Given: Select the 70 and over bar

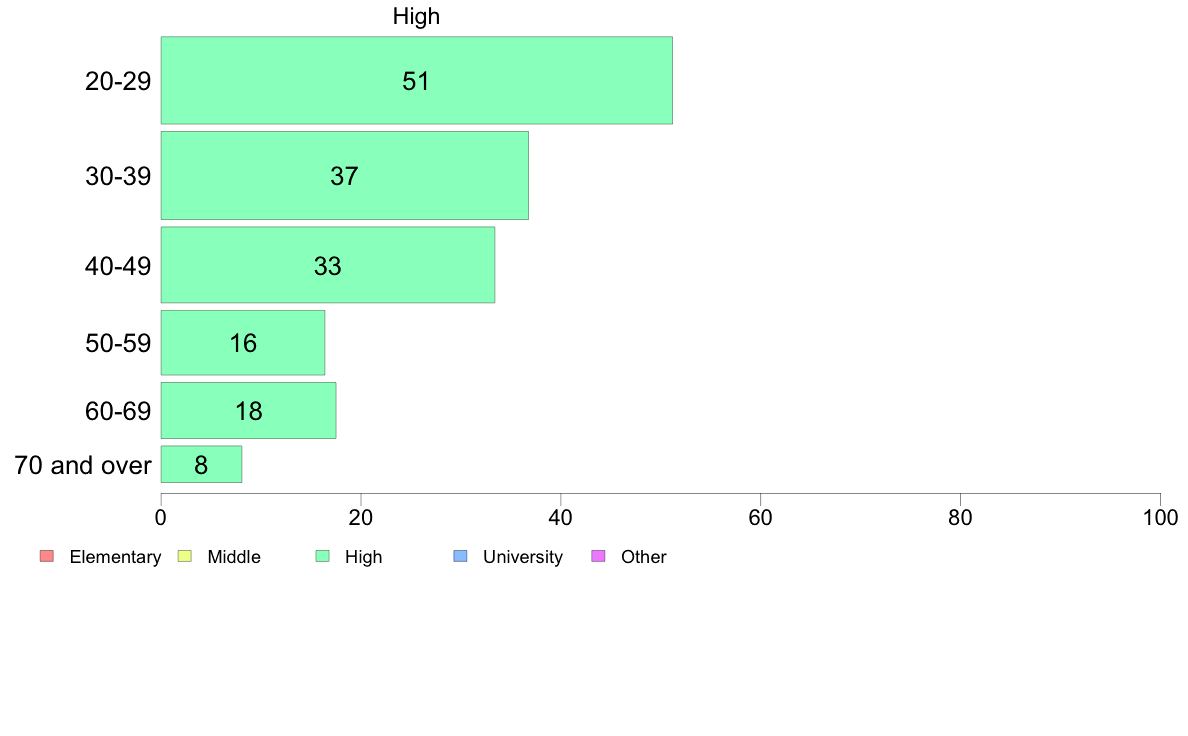Looking at the screenshot, I should (x=201, y=464).
